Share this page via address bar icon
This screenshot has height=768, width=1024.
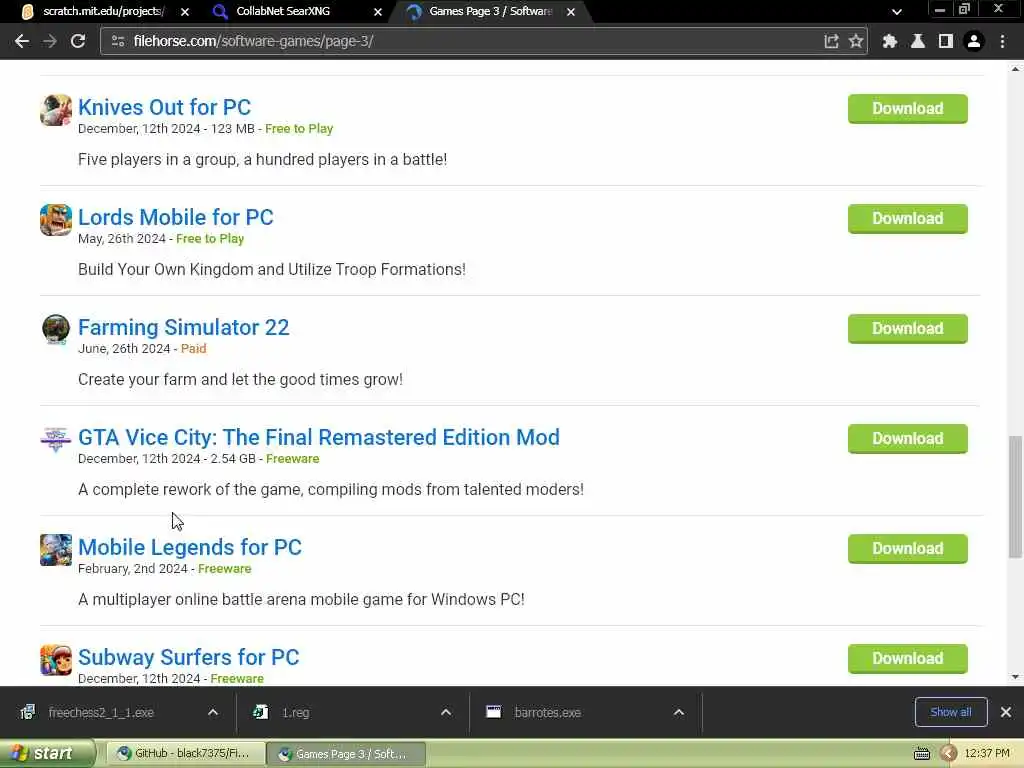point(831,41)
